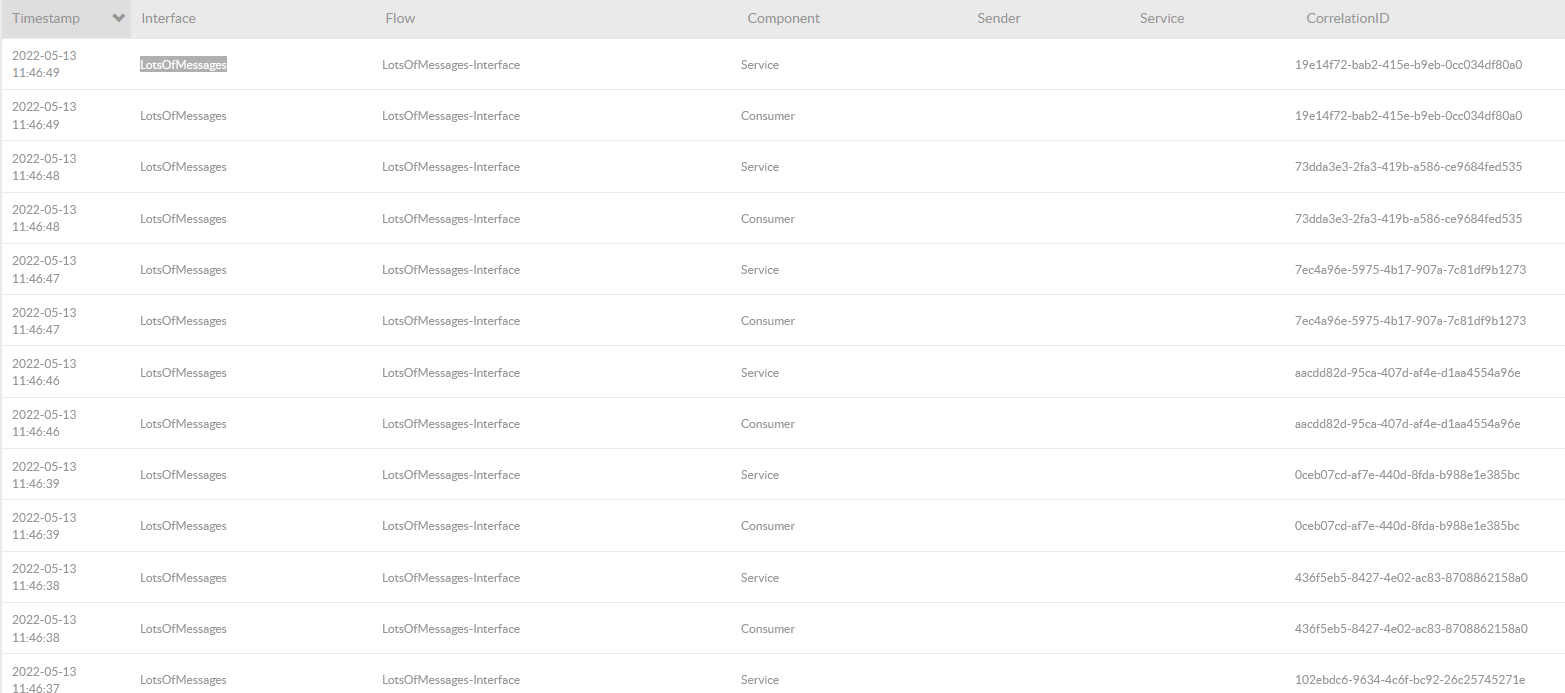This screenshot has height=693, width=1565.
Task: Click the Service column header
Action: pyautogui.click(x=1161, y=19)
